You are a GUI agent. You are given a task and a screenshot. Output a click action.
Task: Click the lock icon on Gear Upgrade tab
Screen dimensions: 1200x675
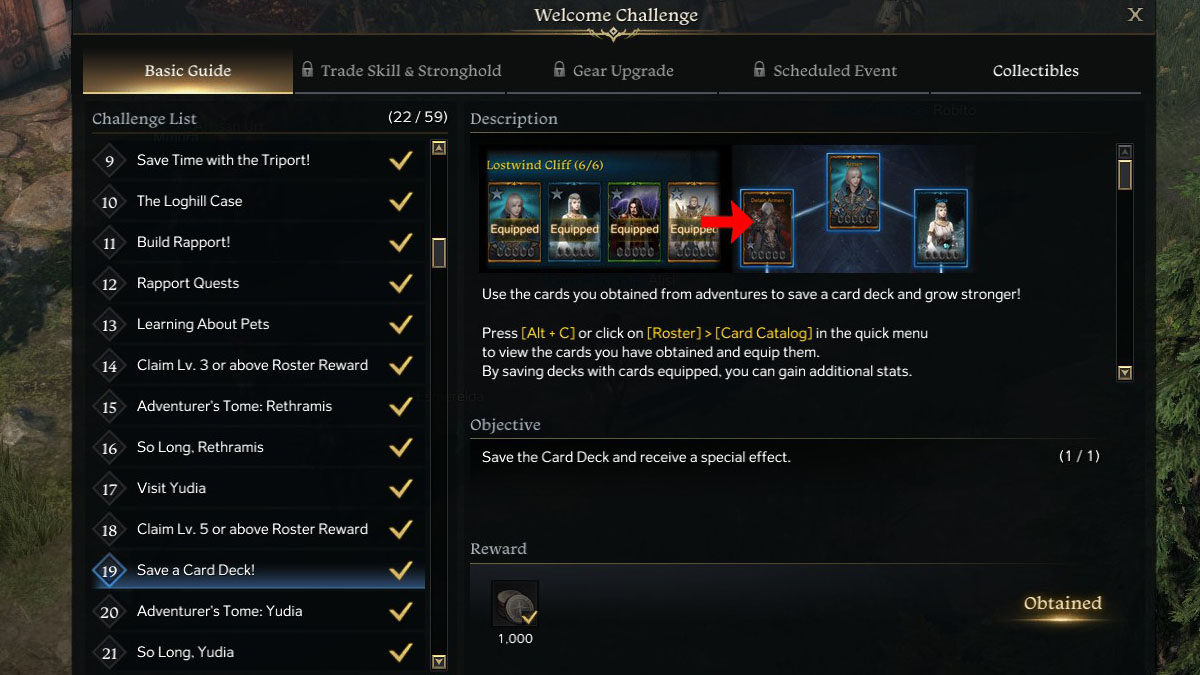(x=558, y=70)
